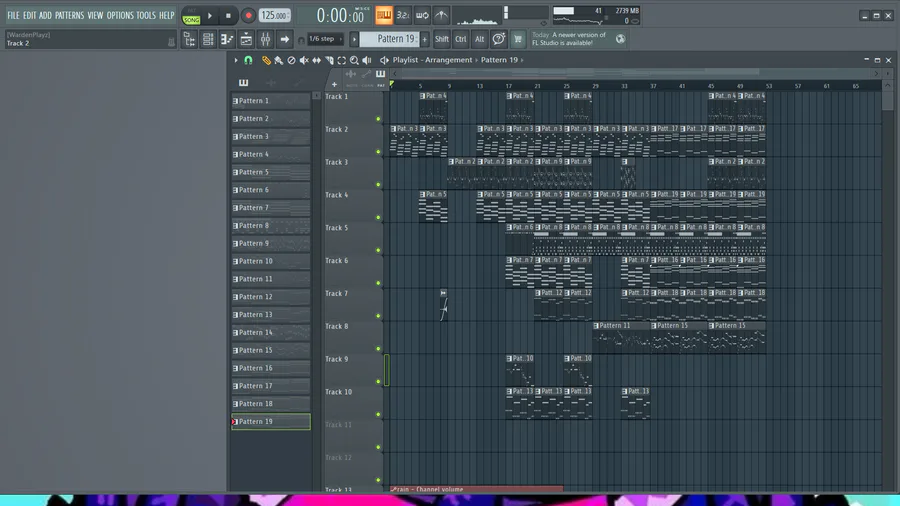Open the PATTERNS menu
900x506 pixels.
pyautogui.click(x=69, y=15)
